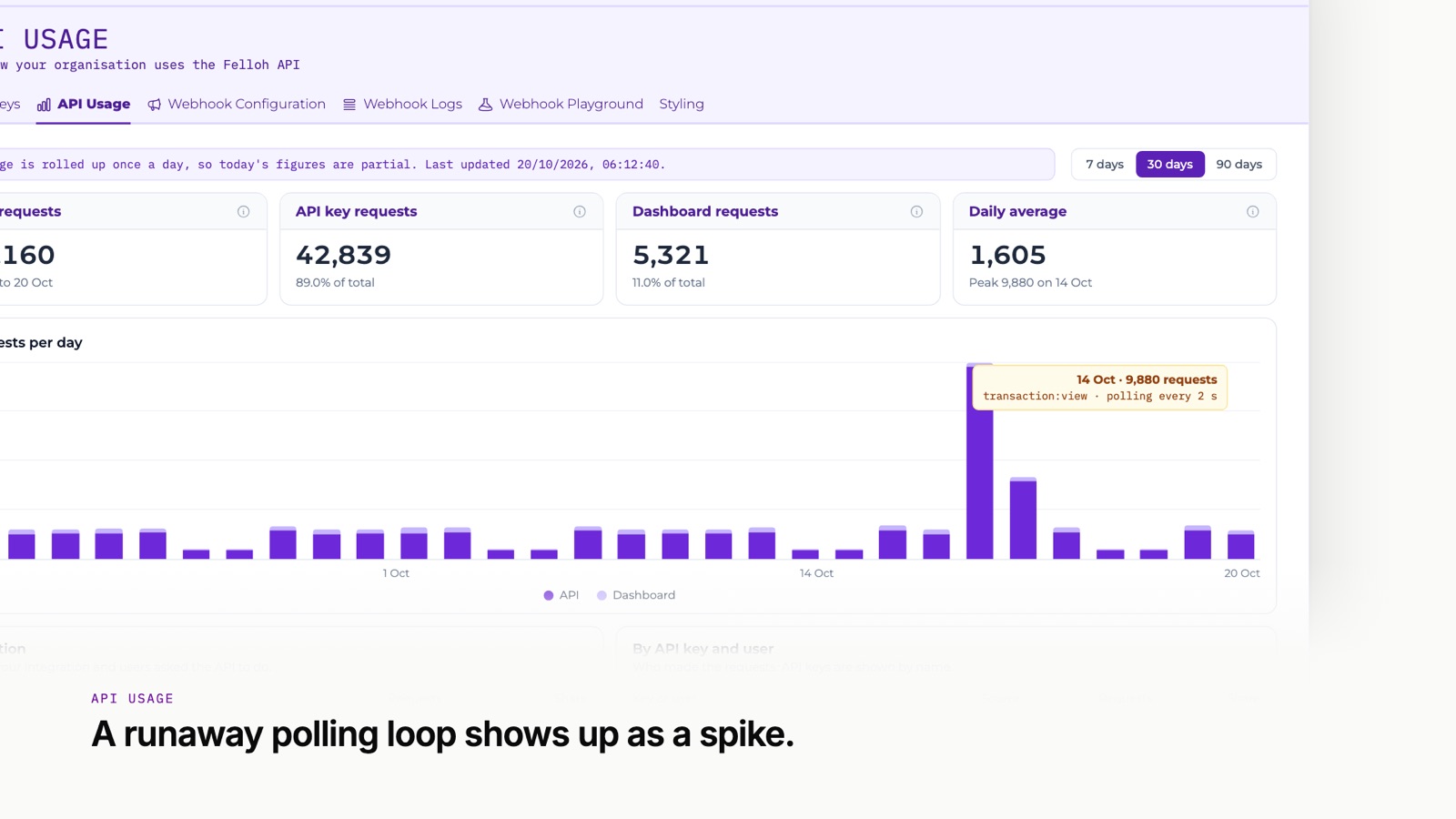The image size is (1456, 819).
Task: Click info icon on the requests card
Action: tap(243, 212)
